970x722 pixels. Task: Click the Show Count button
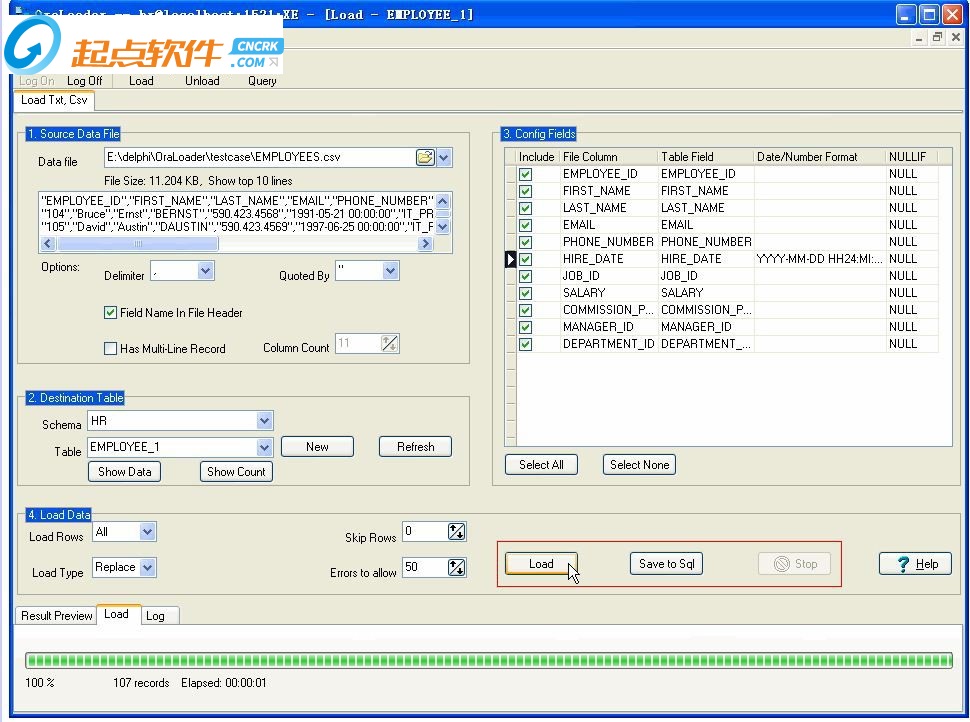tap(236, 472)
